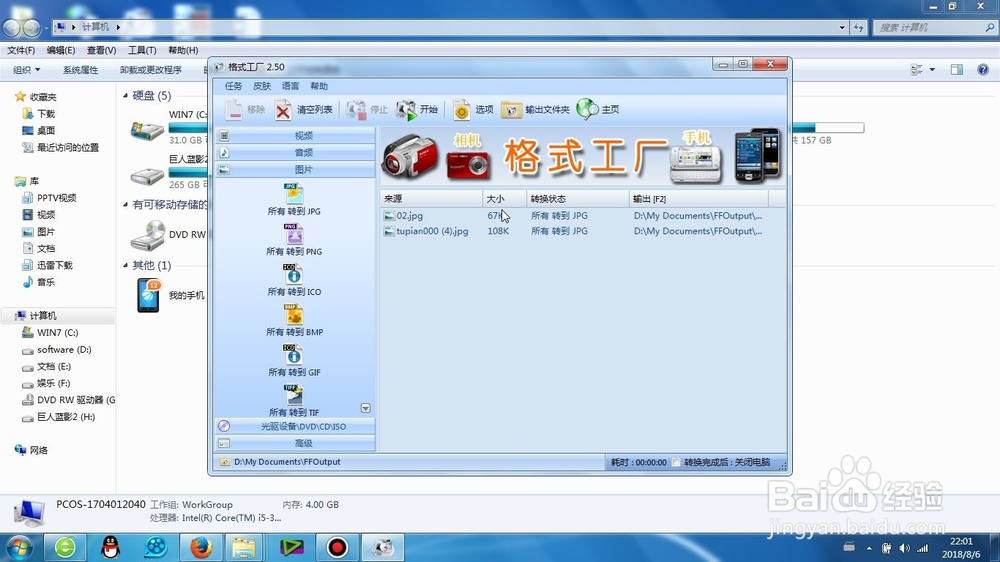Select WIN7 (C:) in navigation tree
This screenshot has height=562, width=1000.
[57, 332]
